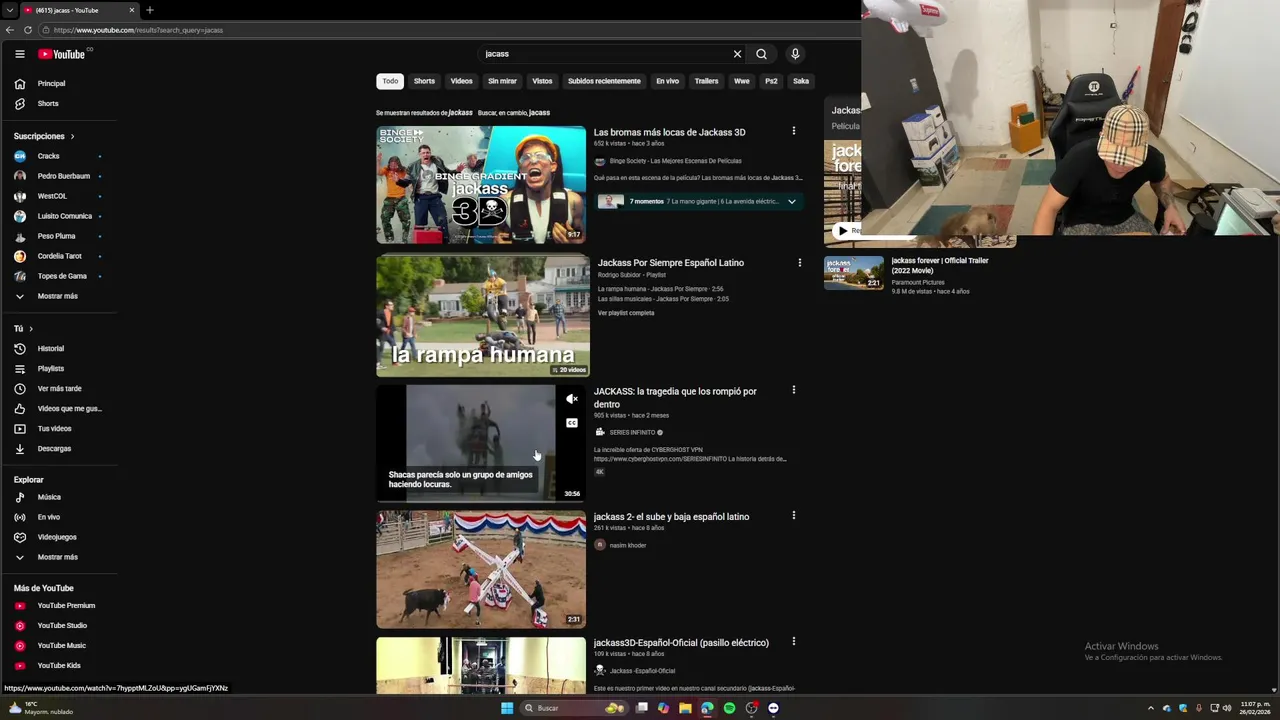Open Spotify from the taskbar
Screen dimensions: 1280x720
729,708
